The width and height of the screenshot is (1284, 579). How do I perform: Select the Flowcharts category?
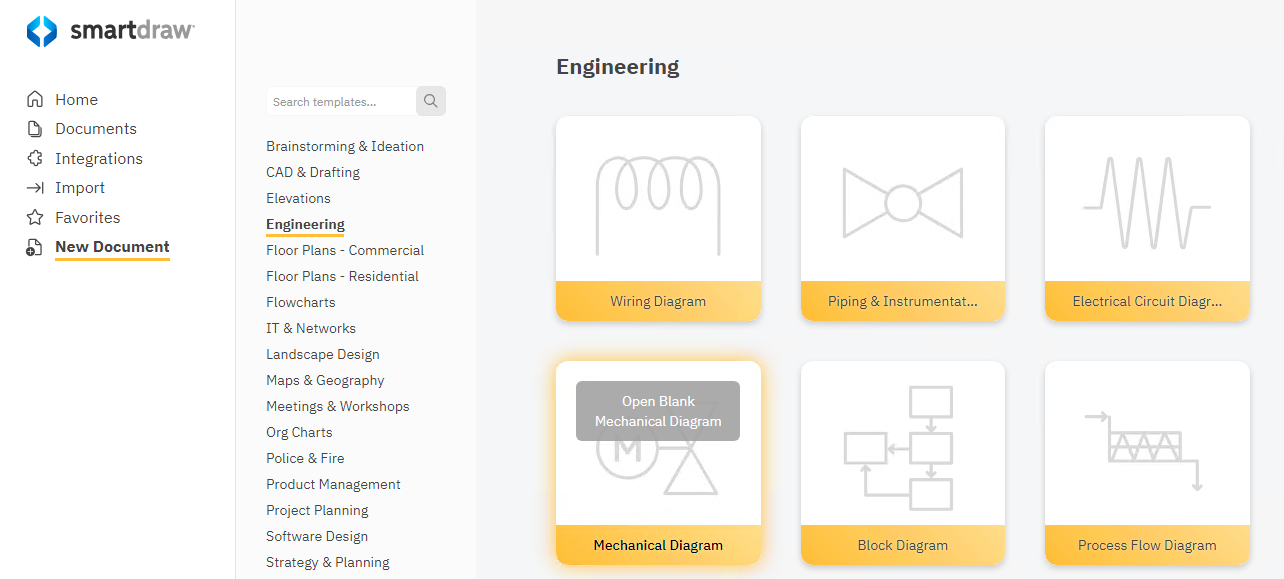point(301,302)
